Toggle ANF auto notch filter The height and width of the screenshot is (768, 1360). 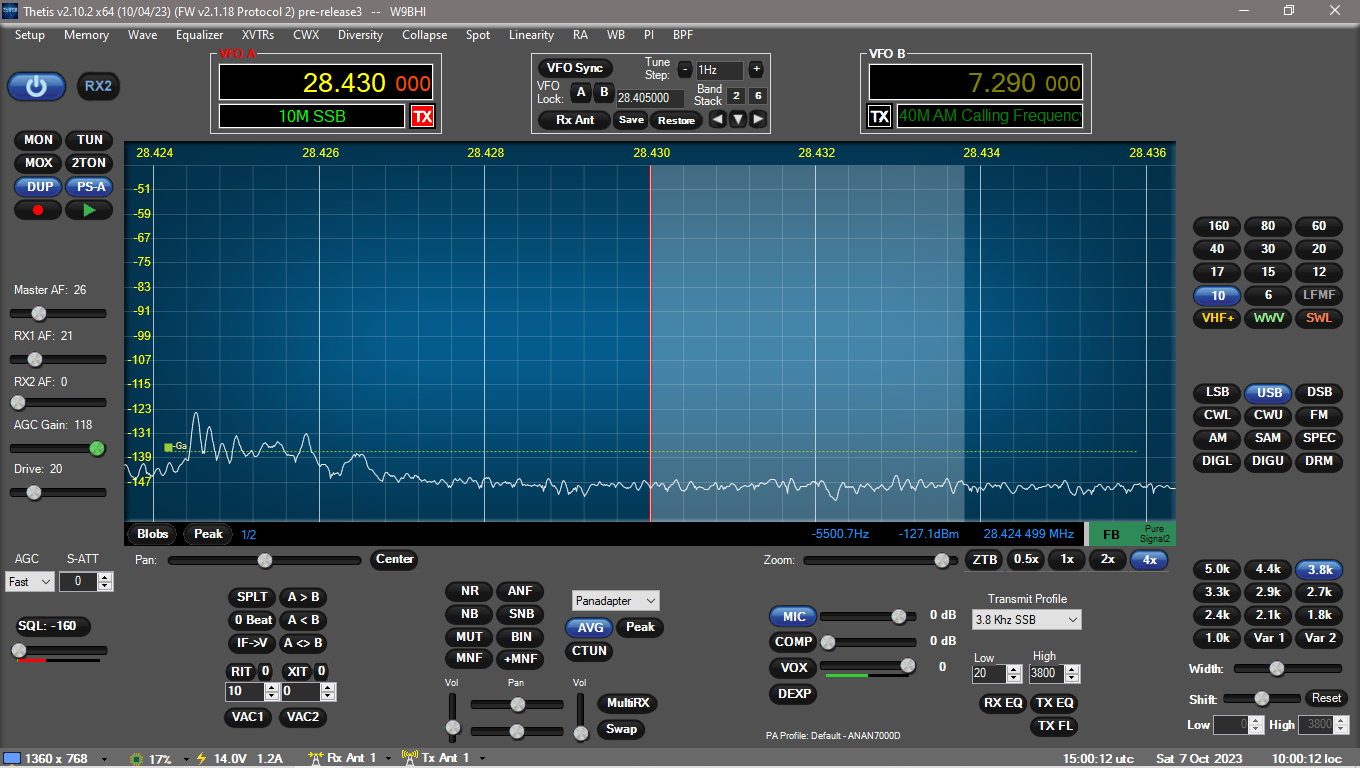tap(520, 591)
